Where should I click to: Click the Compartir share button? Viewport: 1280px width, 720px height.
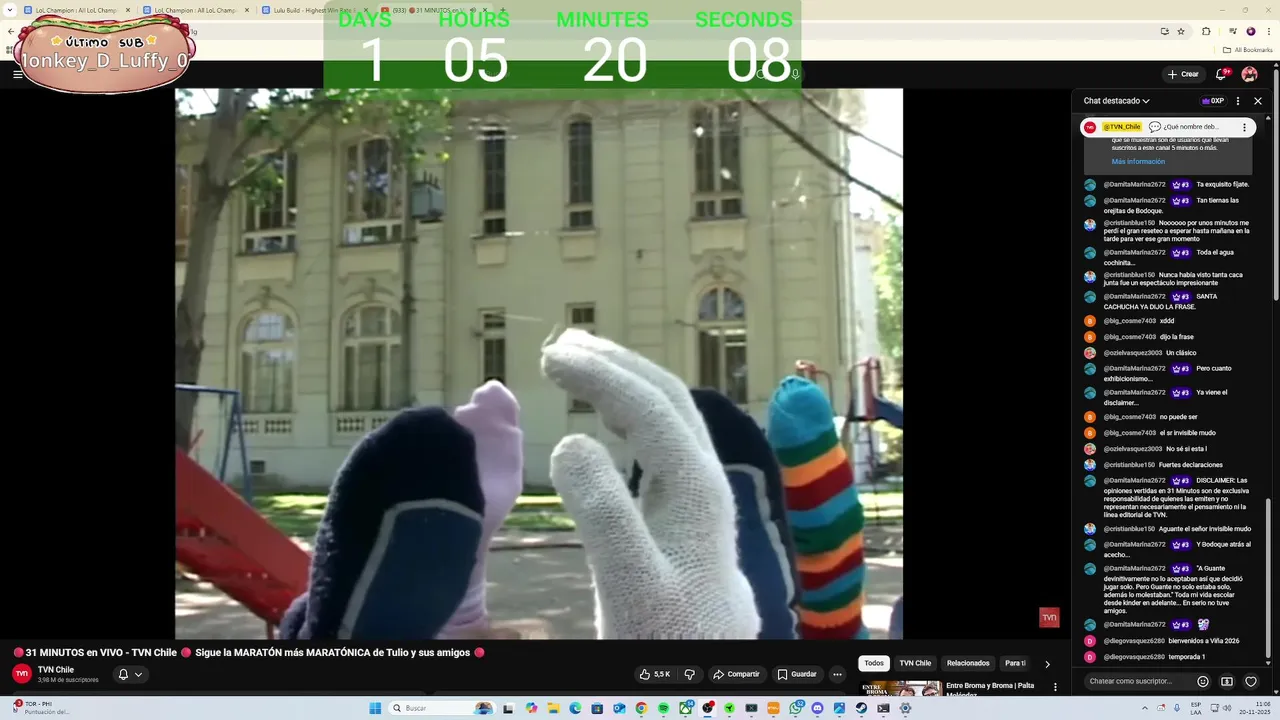point(736,674)
